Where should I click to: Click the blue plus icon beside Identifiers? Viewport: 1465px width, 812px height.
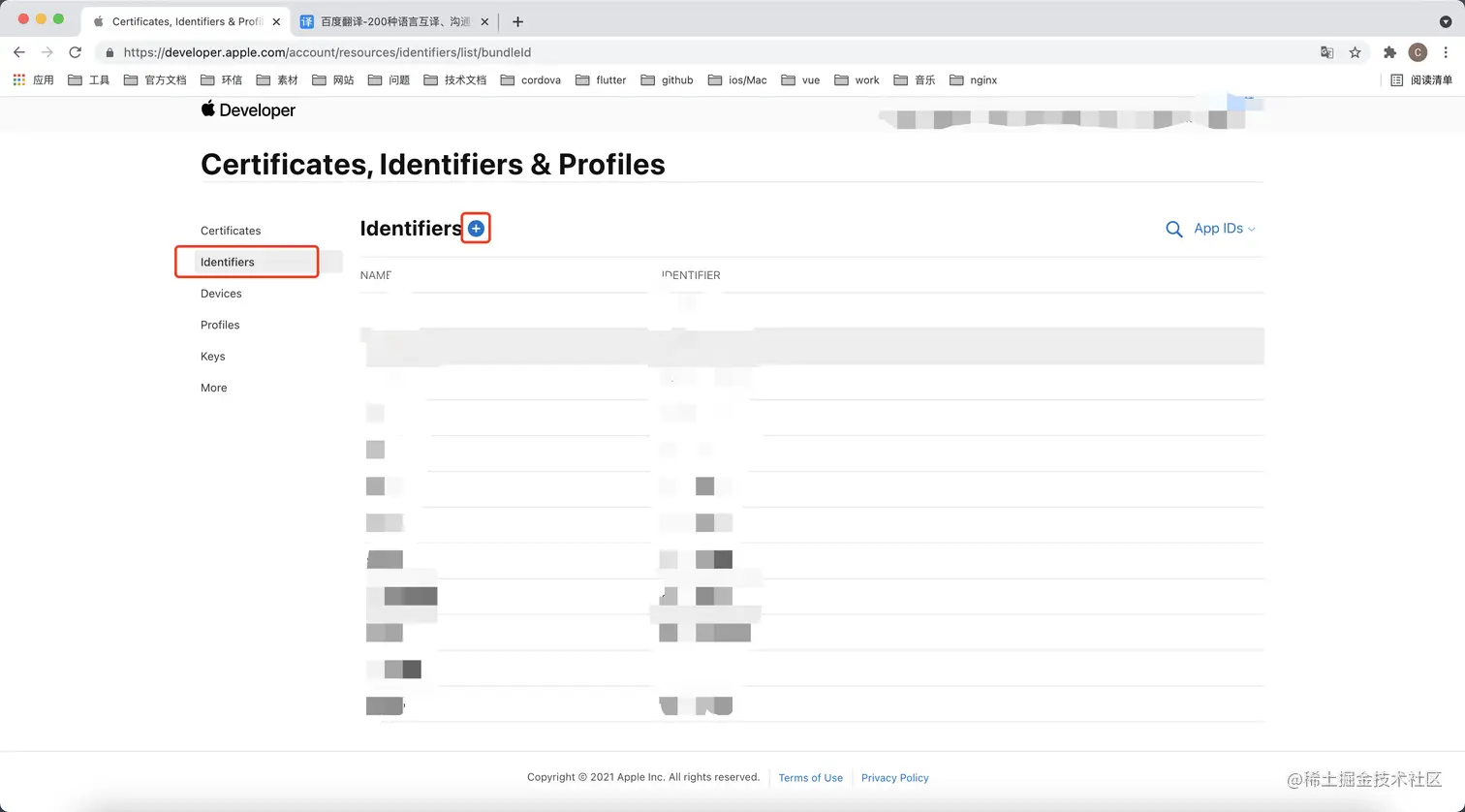coord(476,229)
